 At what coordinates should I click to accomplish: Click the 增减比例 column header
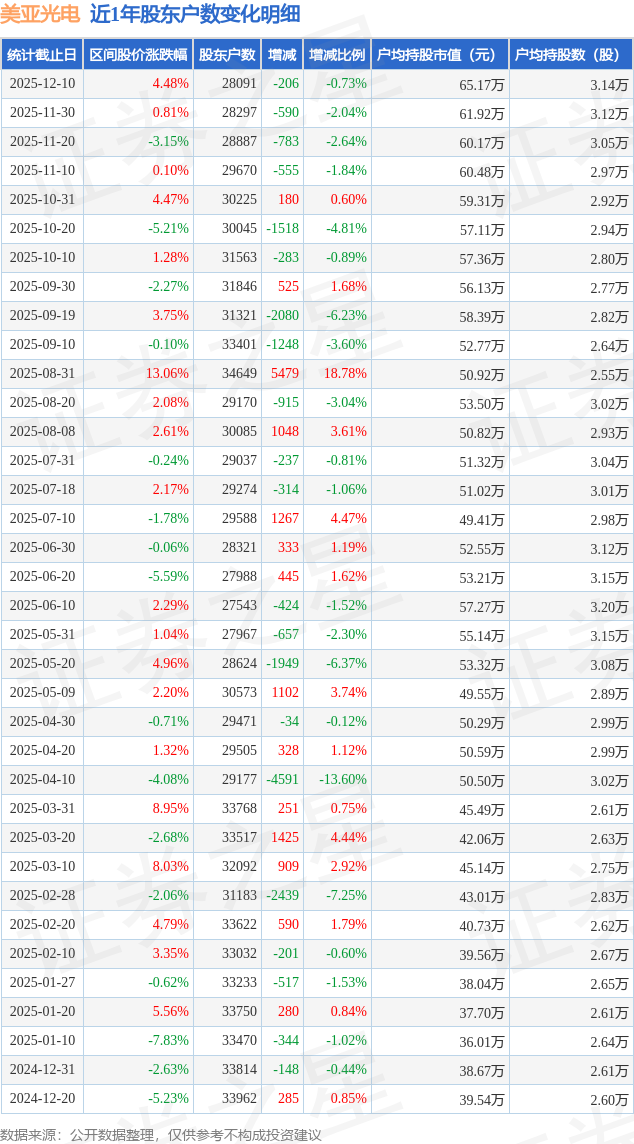coord(337,55)
